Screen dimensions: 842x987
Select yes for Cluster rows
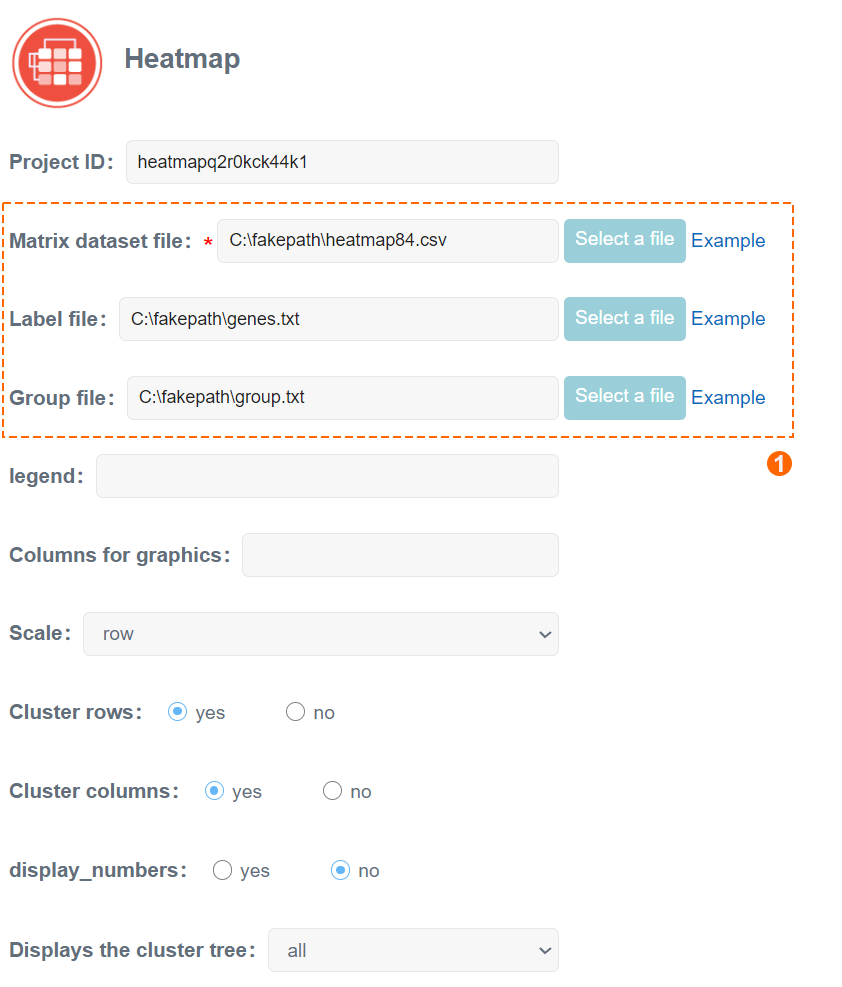[177, 712]
